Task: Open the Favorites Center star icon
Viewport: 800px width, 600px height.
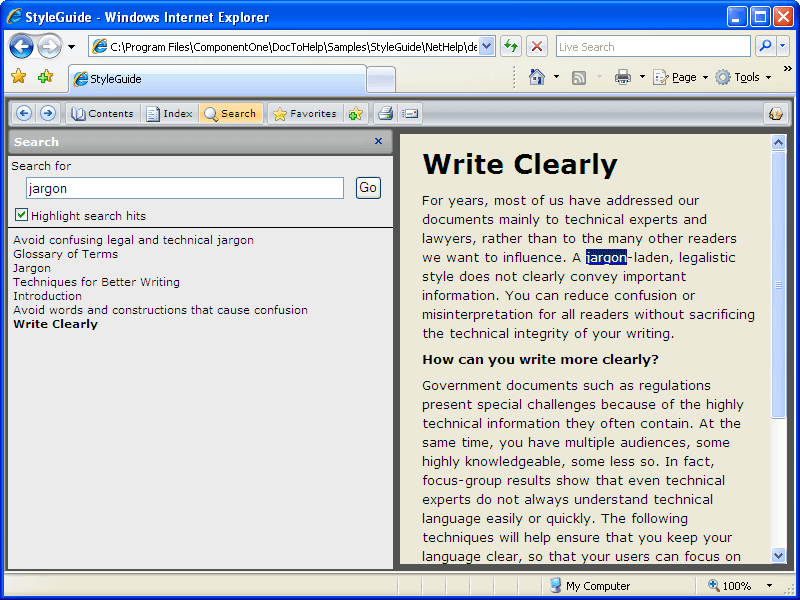Action: (18, 77)
